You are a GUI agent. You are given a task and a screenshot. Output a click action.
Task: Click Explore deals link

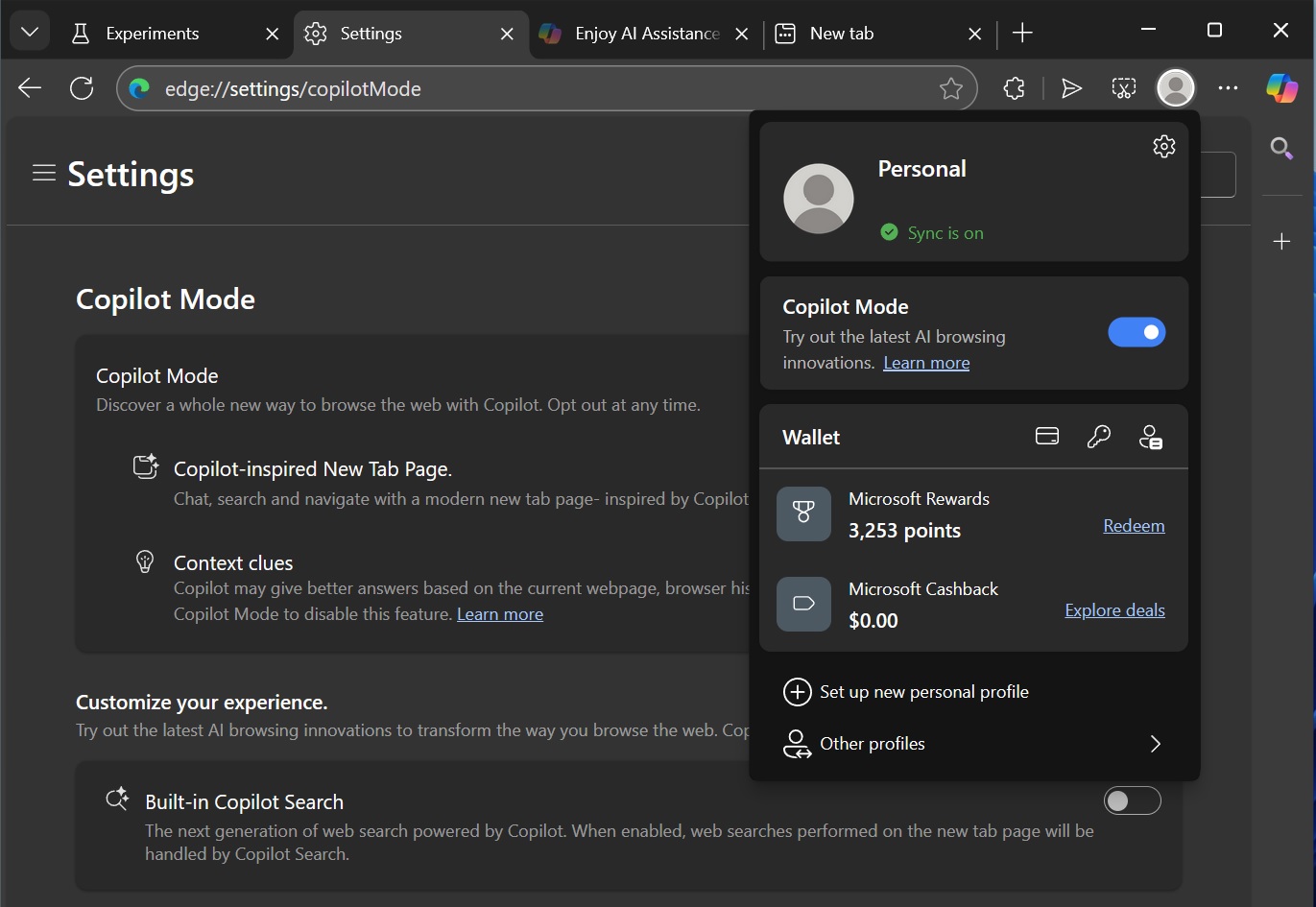click(1114, 610)
